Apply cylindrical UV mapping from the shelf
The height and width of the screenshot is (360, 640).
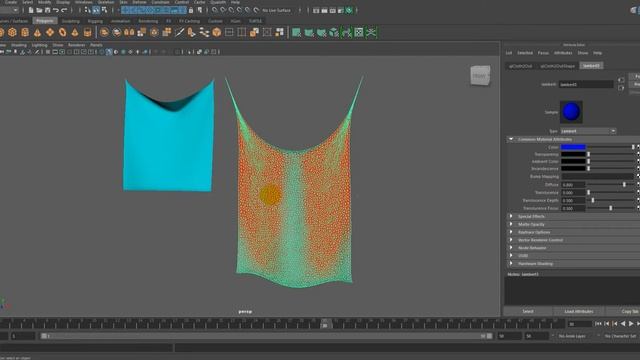[309, 32]
